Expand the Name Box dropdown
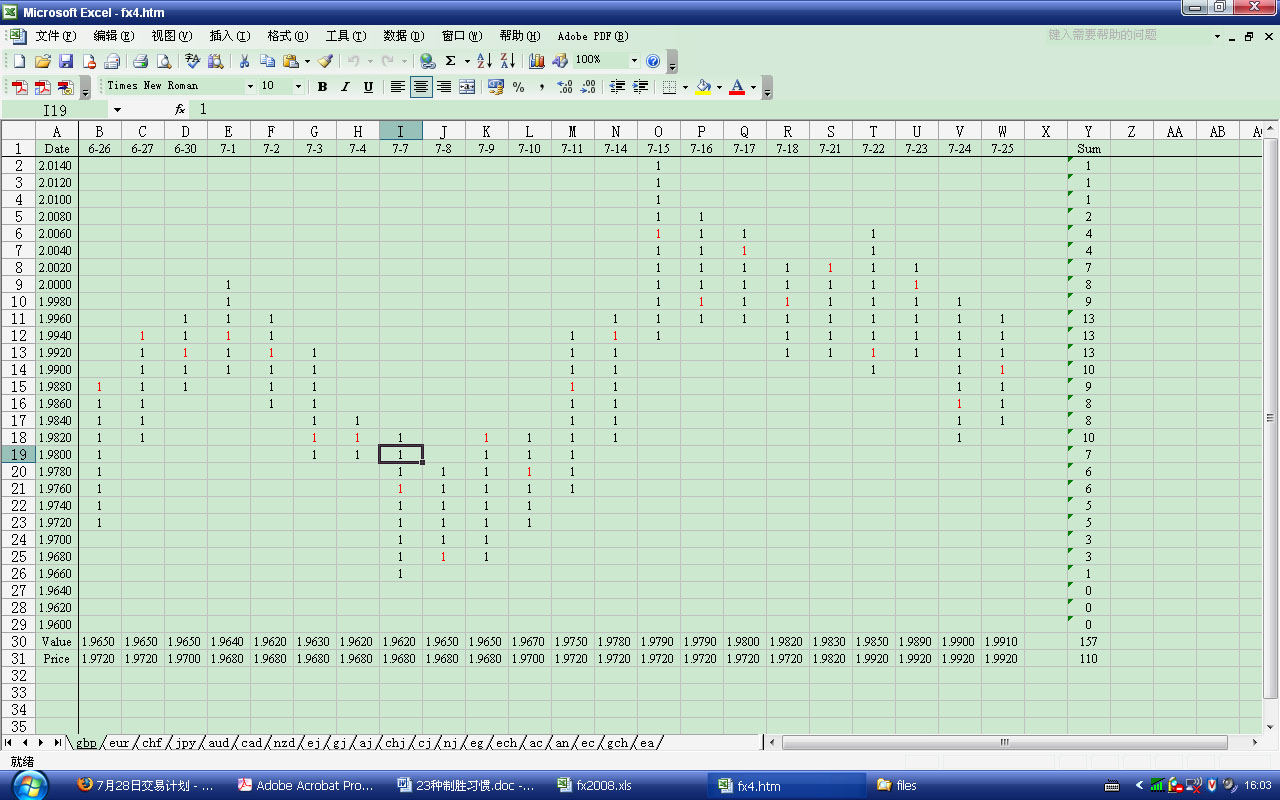Screen dimensions: 1280x800 click(x=117, y=109)
